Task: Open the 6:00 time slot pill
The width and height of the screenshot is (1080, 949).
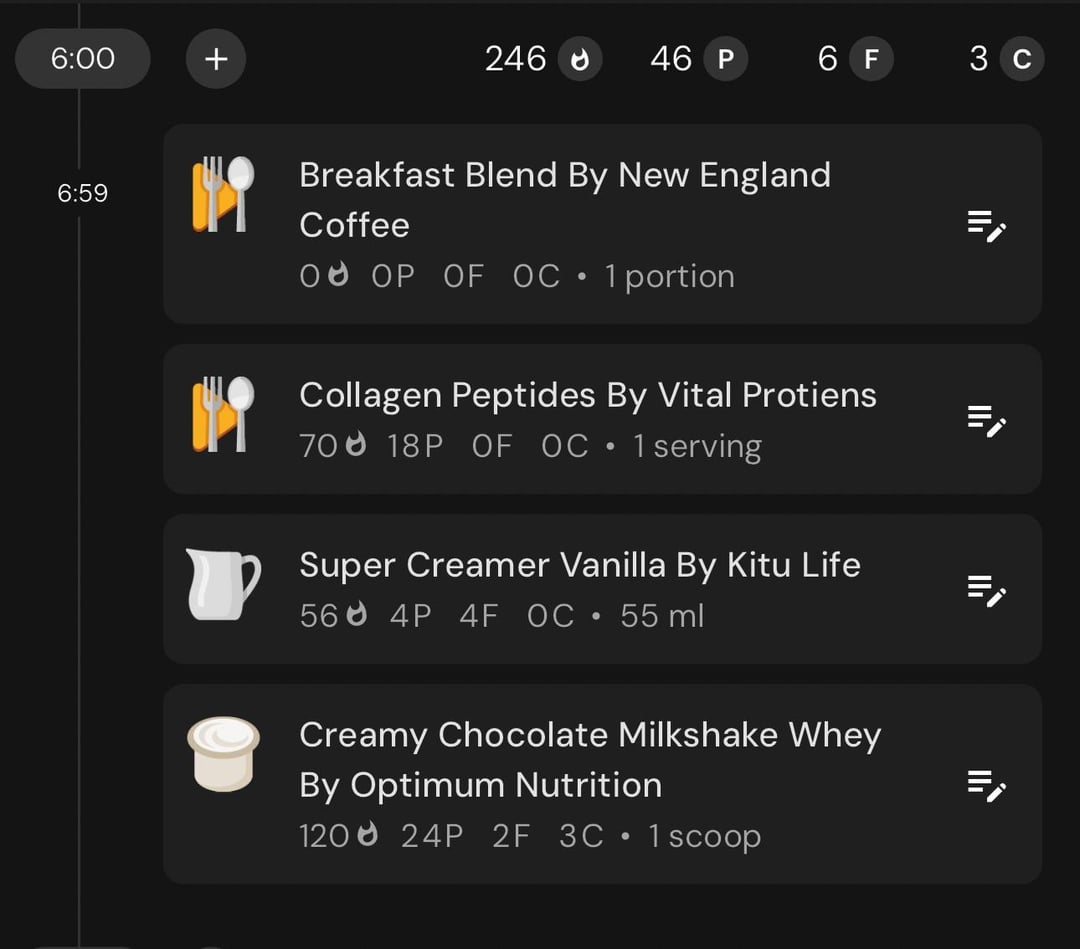Action: pos(83,59)
